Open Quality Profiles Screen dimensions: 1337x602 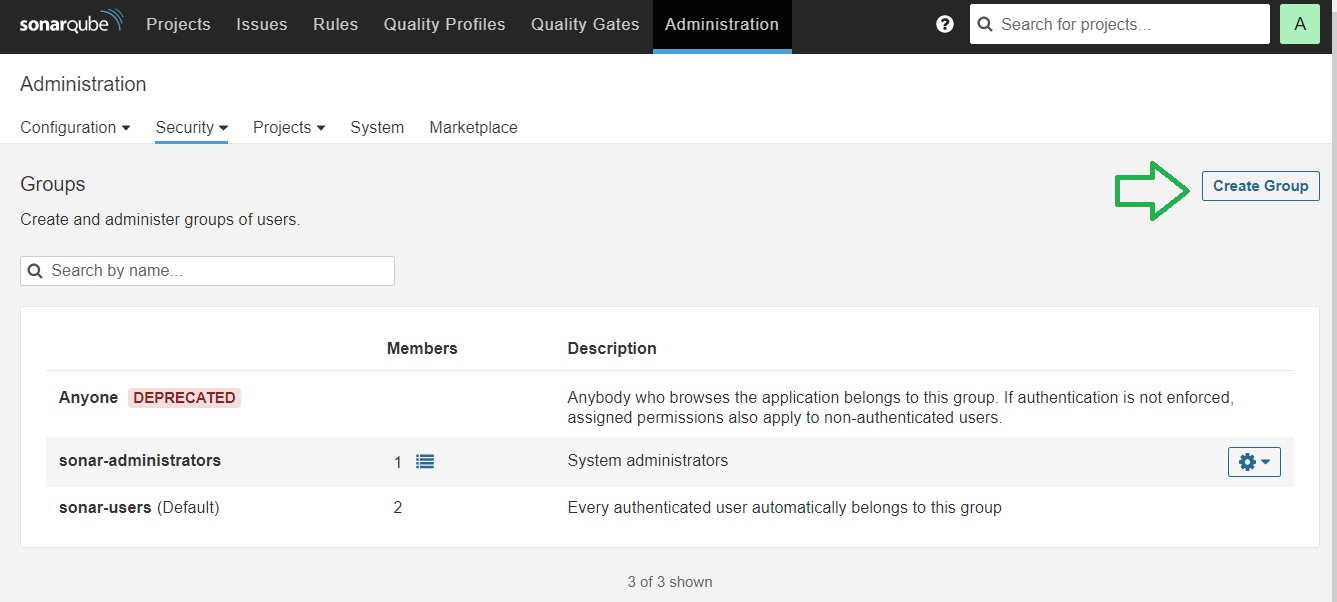pos(444,25)
